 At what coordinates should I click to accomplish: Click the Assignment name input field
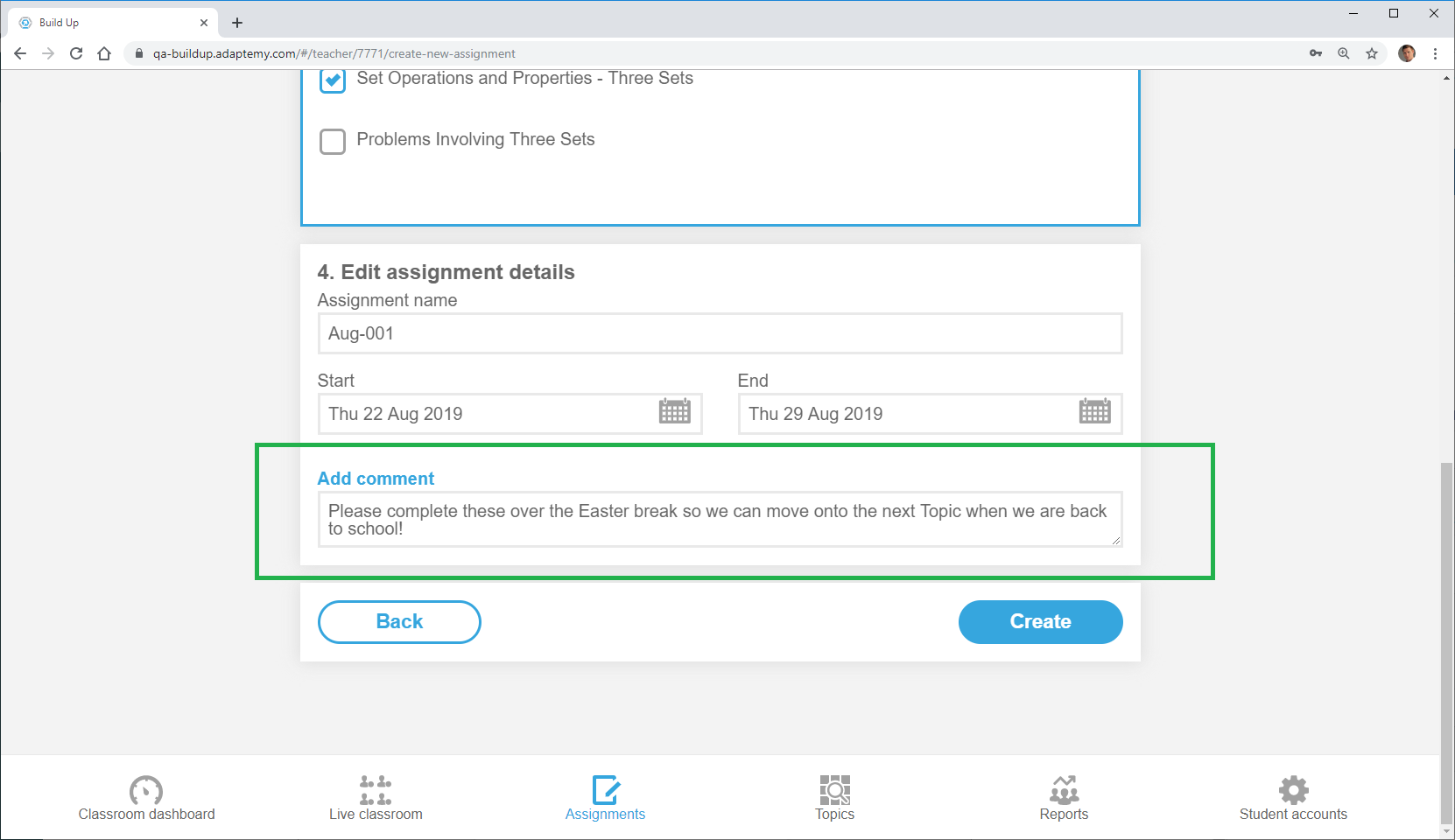pos(720,333)
